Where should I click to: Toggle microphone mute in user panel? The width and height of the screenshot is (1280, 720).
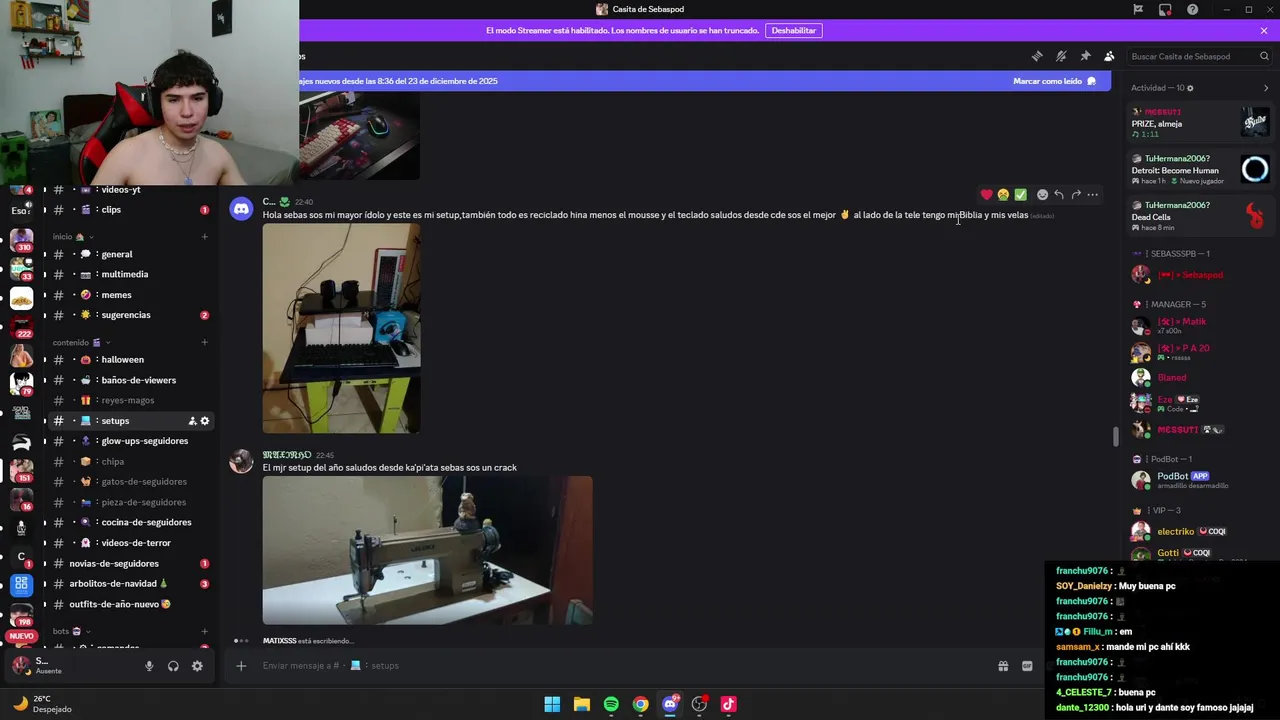pos(149,666)
